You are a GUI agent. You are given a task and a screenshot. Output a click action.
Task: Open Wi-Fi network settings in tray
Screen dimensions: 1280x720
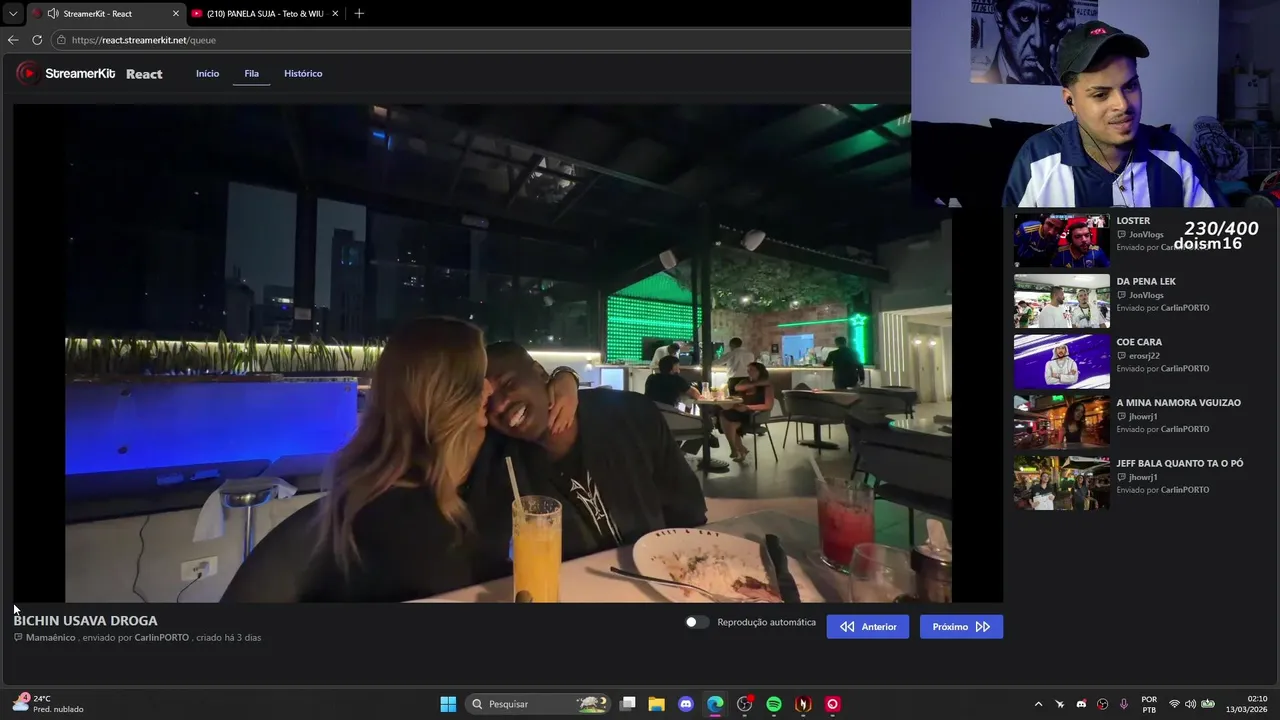pyautogui.click(x=1175, y=704)
